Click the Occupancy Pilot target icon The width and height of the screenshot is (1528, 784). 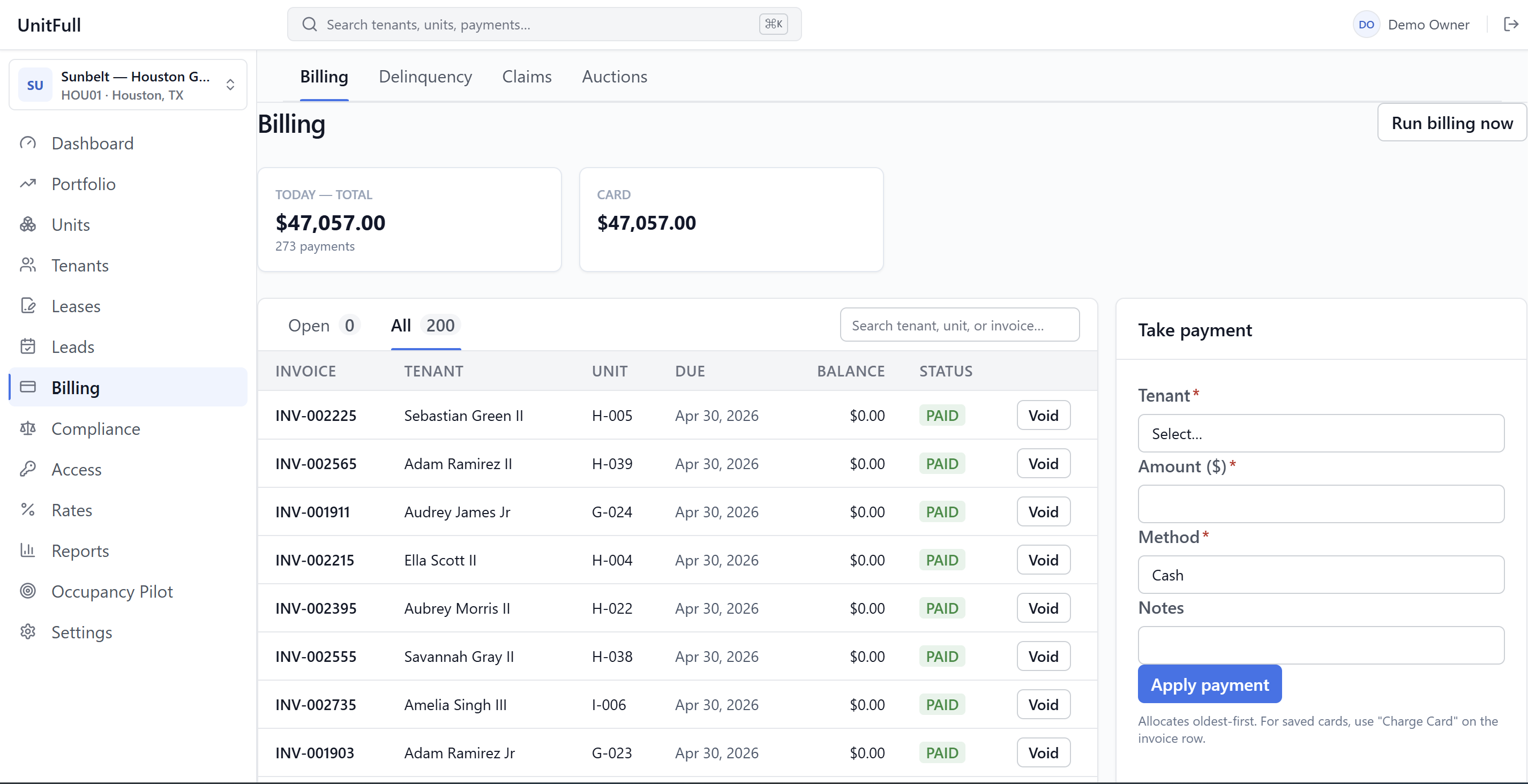tap(28, 591)
